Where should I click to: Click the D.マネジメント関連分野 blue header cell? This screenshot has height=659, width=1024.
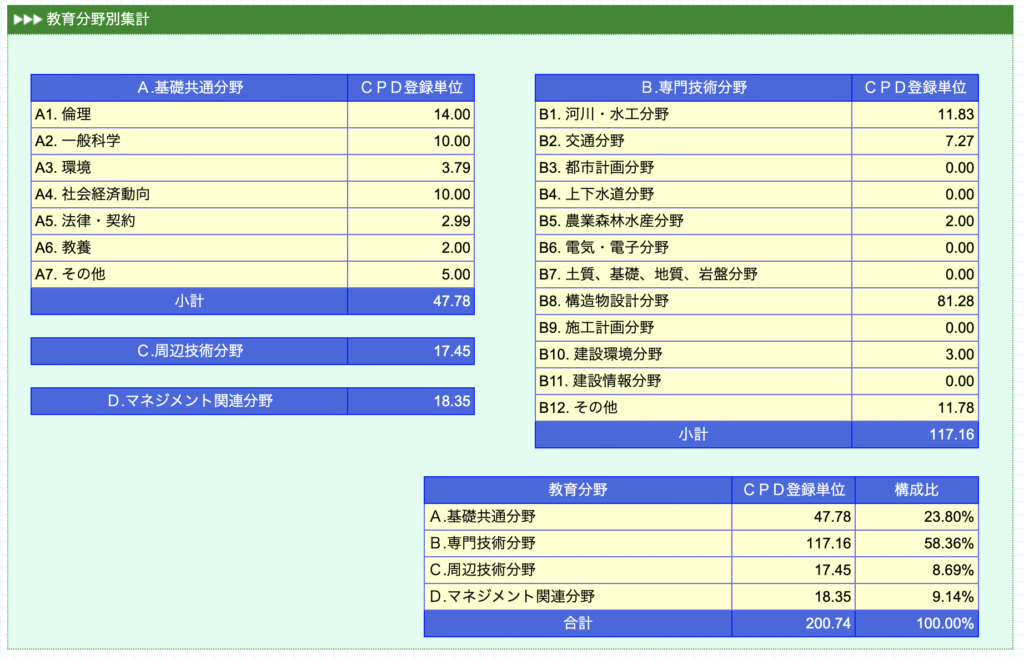point(189,401)
